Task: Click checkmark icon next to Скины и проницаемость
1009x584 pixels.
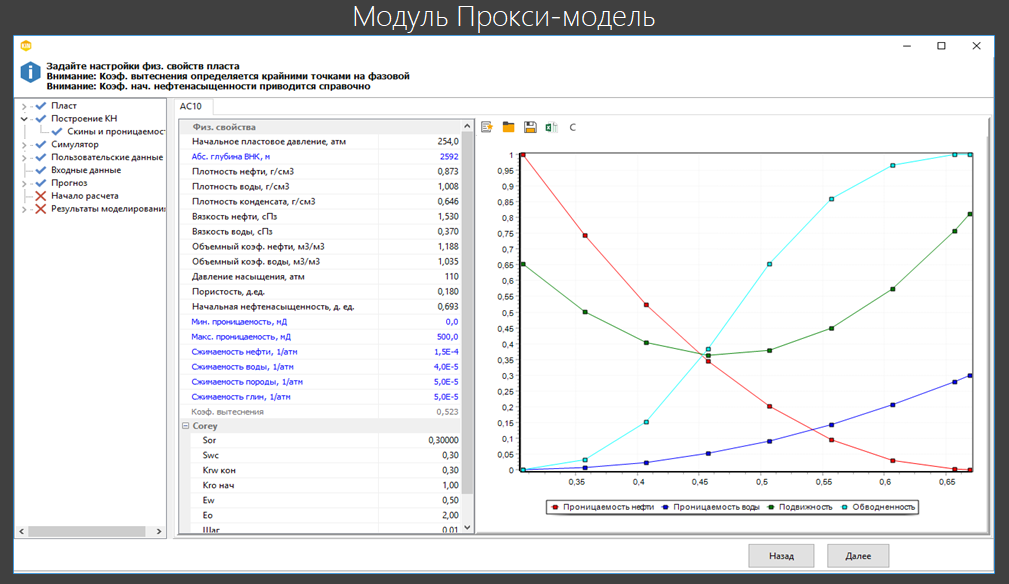Action: 57,131
